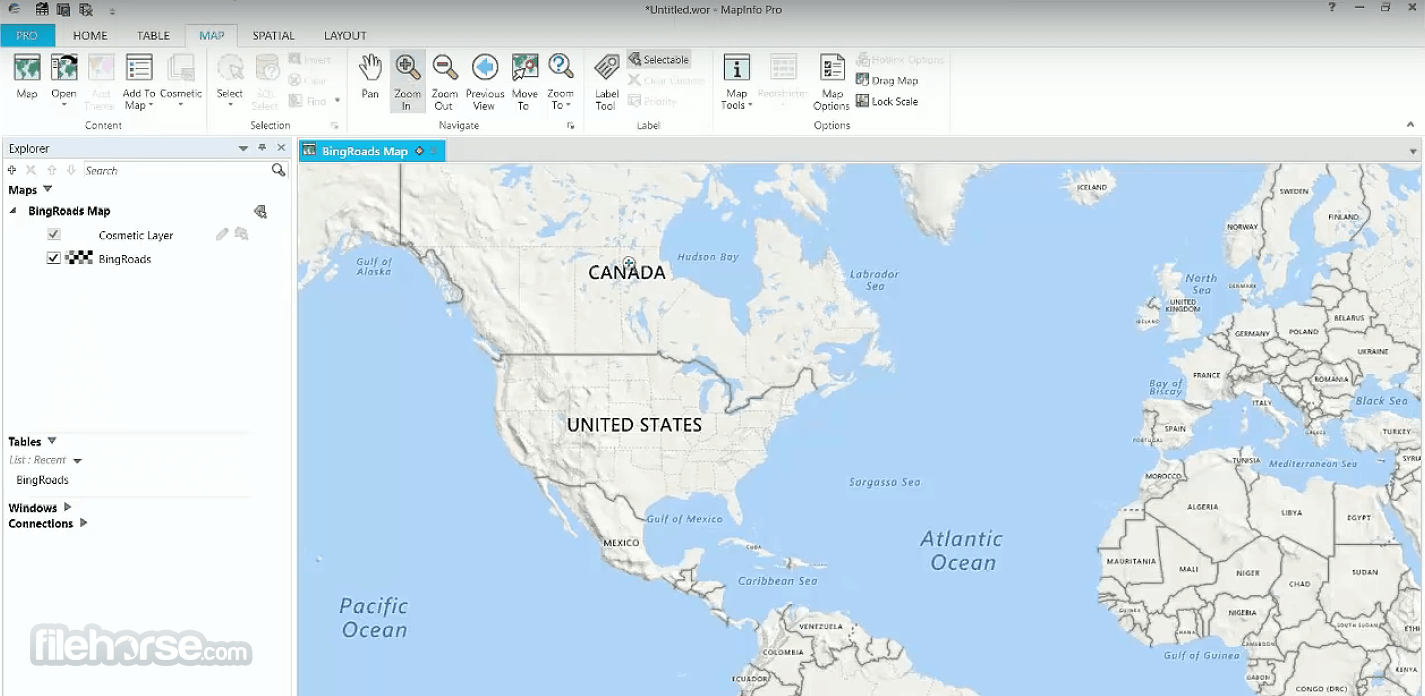This screenshot has height=696, width=1425.
Task: Click the Clear Custom labels button
Action: 666,80
